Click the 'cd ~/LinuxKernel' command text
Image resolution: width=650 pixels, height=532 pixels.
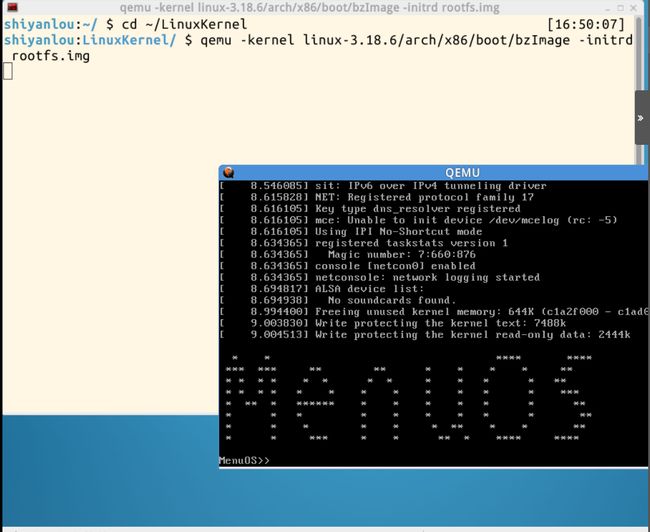[184, 24]
